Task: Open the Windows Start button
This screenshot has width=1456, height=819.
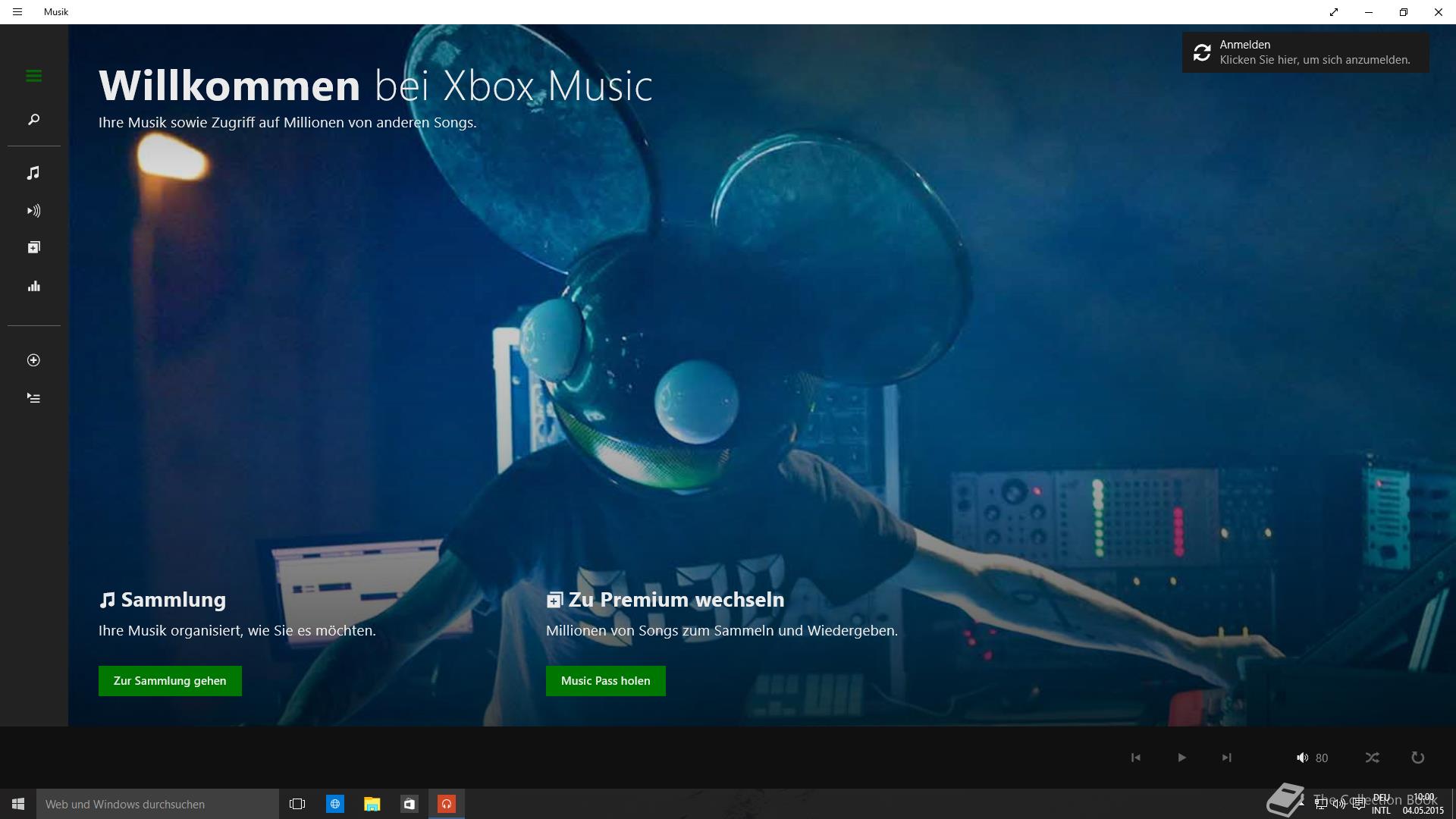Action: coord(18,804)
